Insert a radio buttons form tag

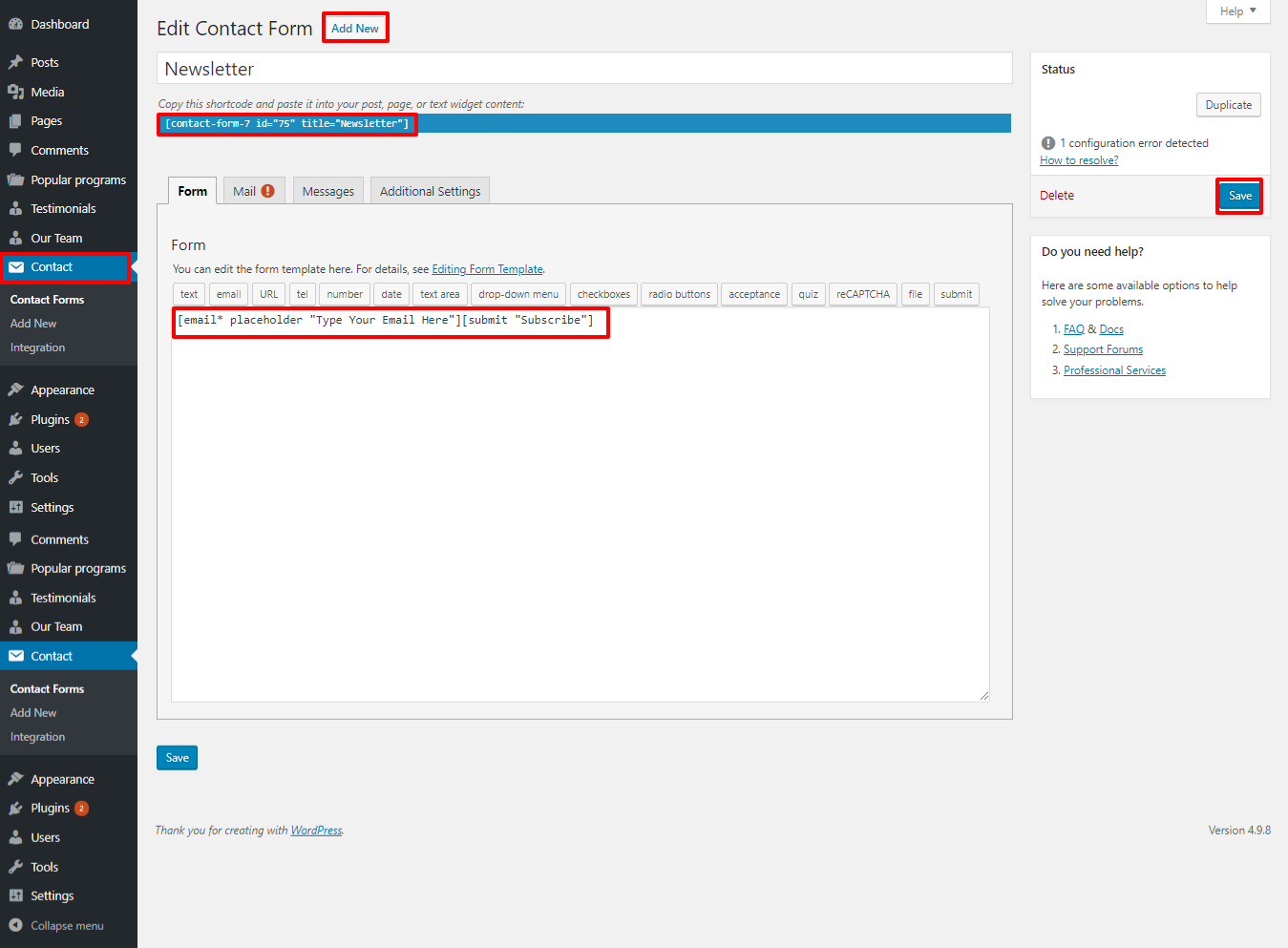coord(679,295)
